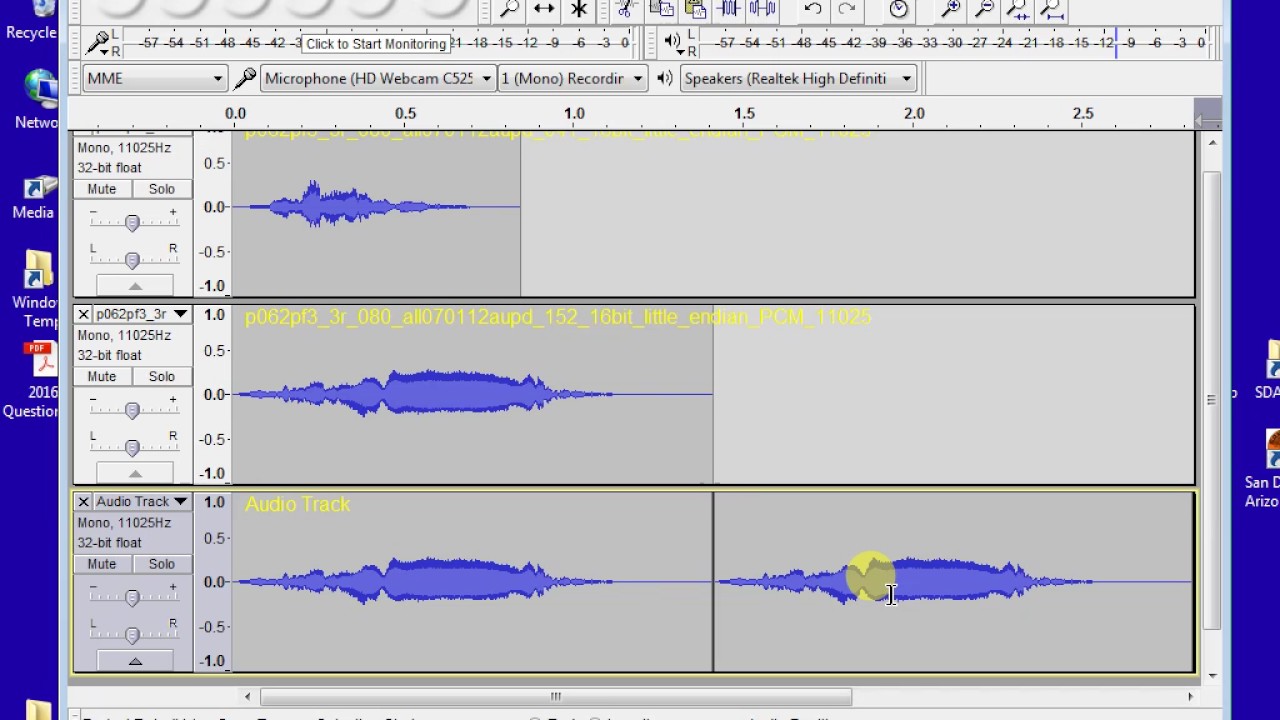Click the timeline ruler at 1.5 seconds
1280x720 pixels.
(744, 114)
